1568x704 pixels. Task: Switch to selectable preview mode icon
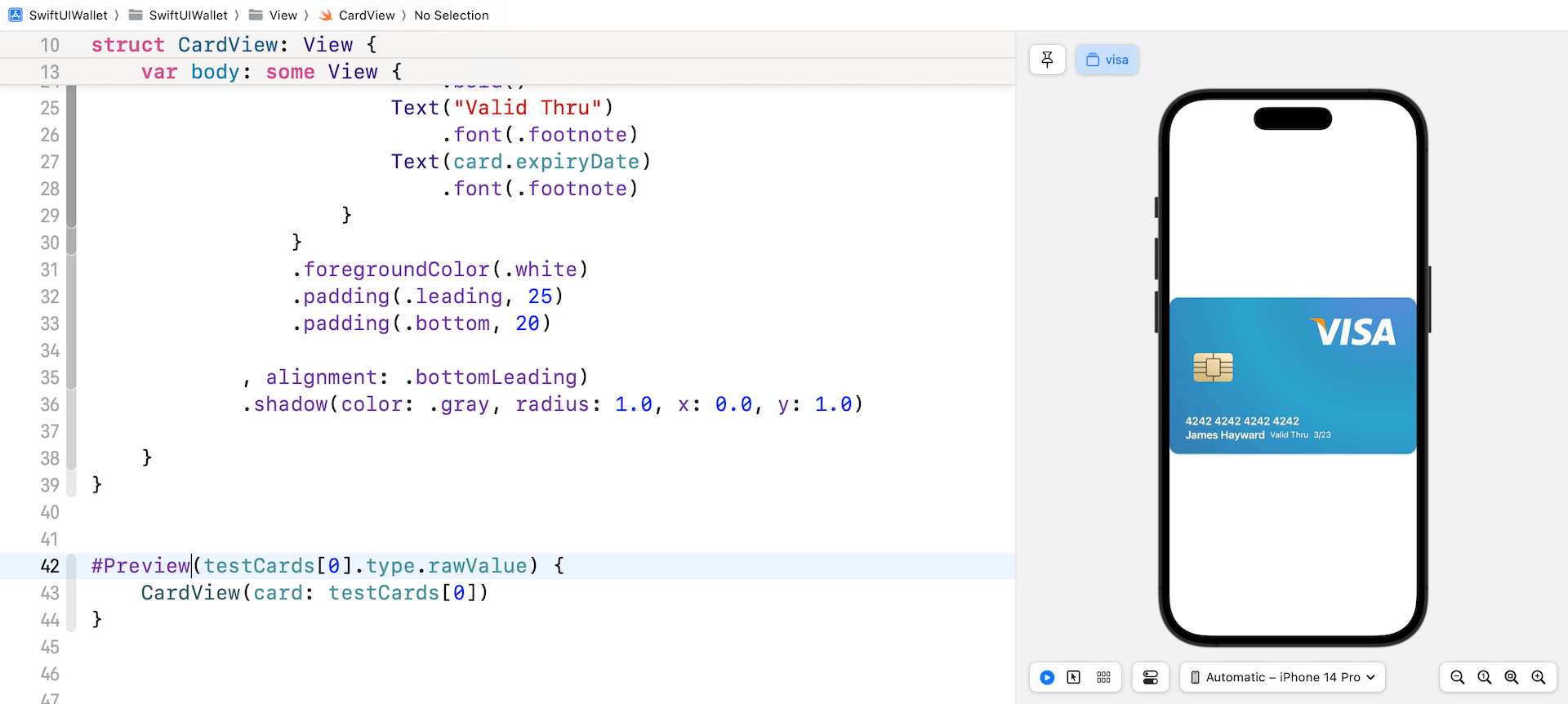pos(1074,677)
